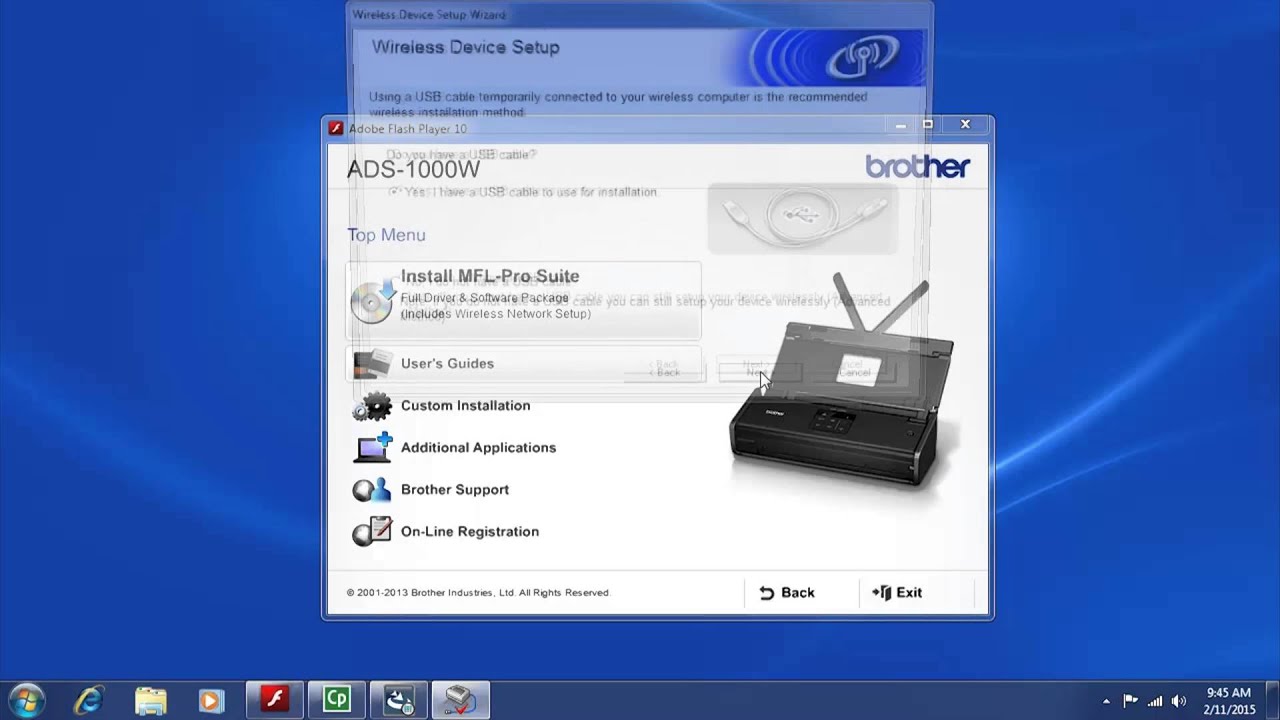The width and height of the screenshot is (1280, 720).
Task: Launch Internet Explorer from taskbar
Action: [x=89, y=699]
